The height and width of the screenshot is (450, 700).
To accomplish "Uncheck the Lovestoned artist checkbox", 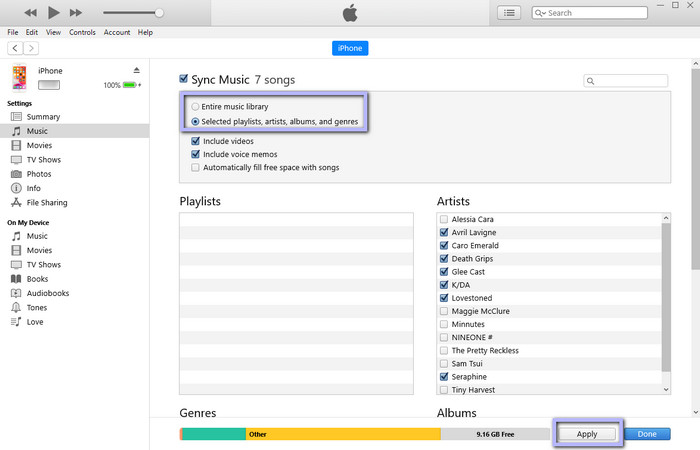I will click(x=444, y=298).
